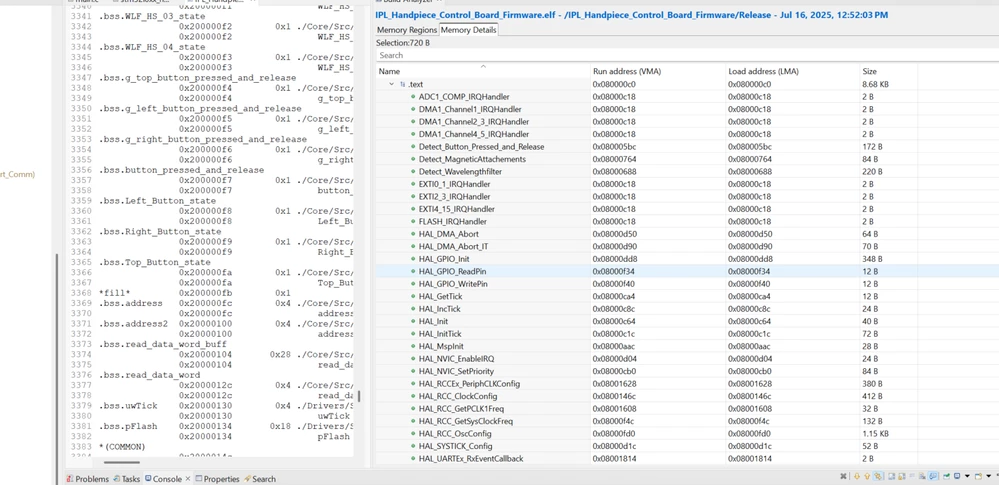Select the HAL_MspInit row
Screen dimensions: 999x485
click(687, 346)
